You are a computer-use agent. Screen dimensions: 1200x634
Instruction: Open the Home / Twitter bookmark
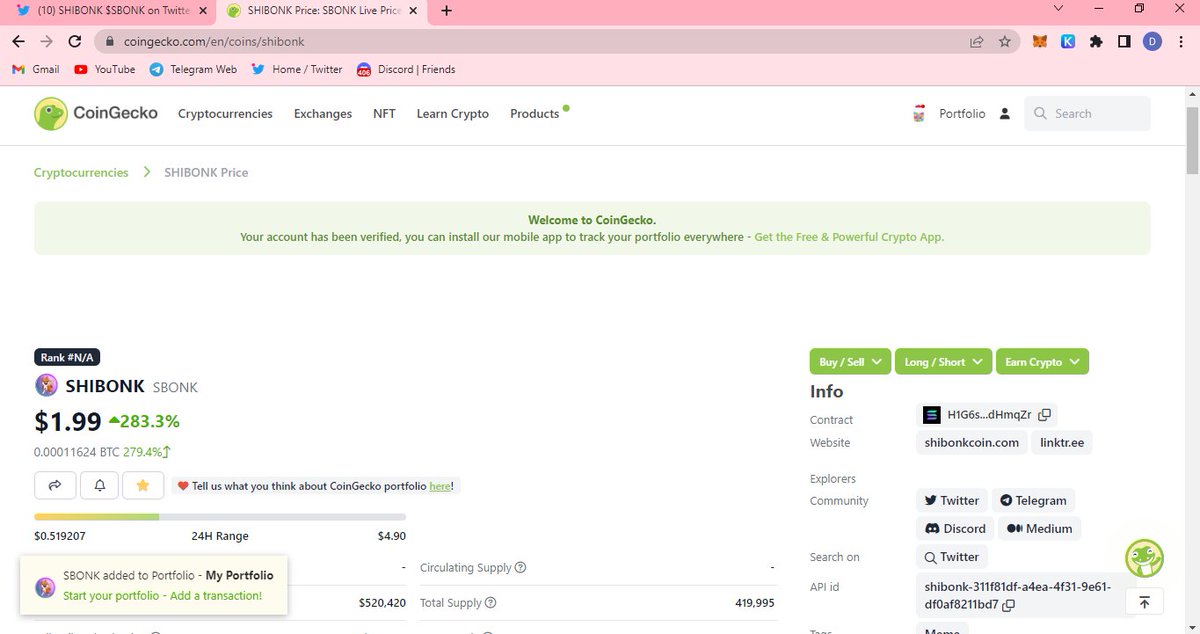coord(297,69)
